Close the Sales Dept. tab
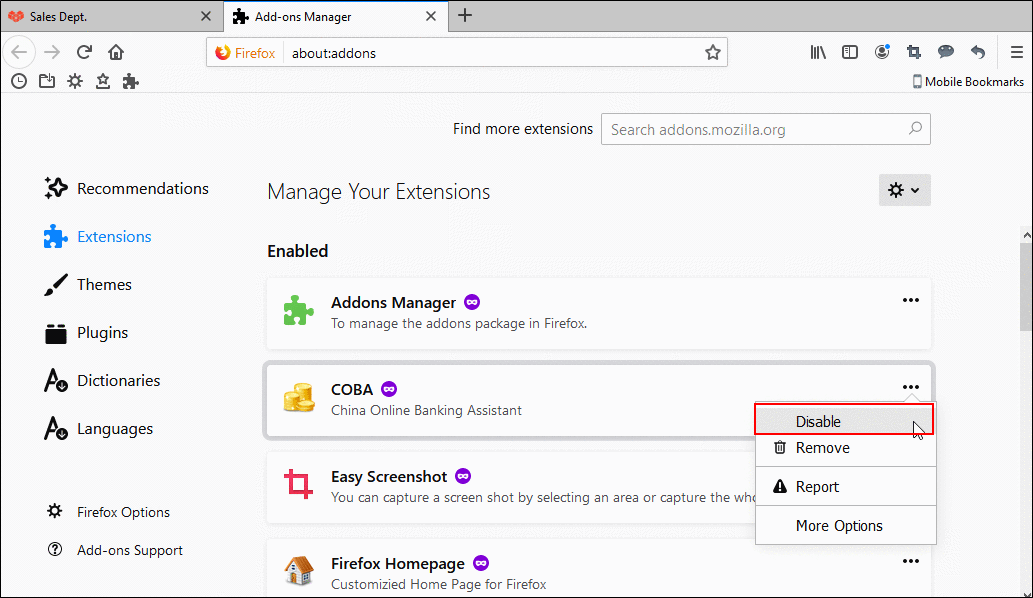This screenshot has height=598, width=1033. [x=206, y=16]
